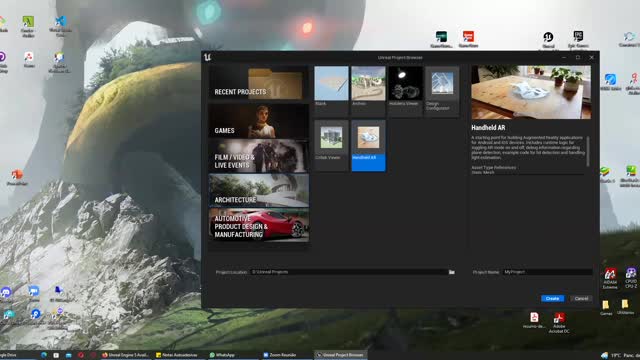Open the Games folder on desktop
This screenshot has height=360, width=640.
(x=606, y=307)
